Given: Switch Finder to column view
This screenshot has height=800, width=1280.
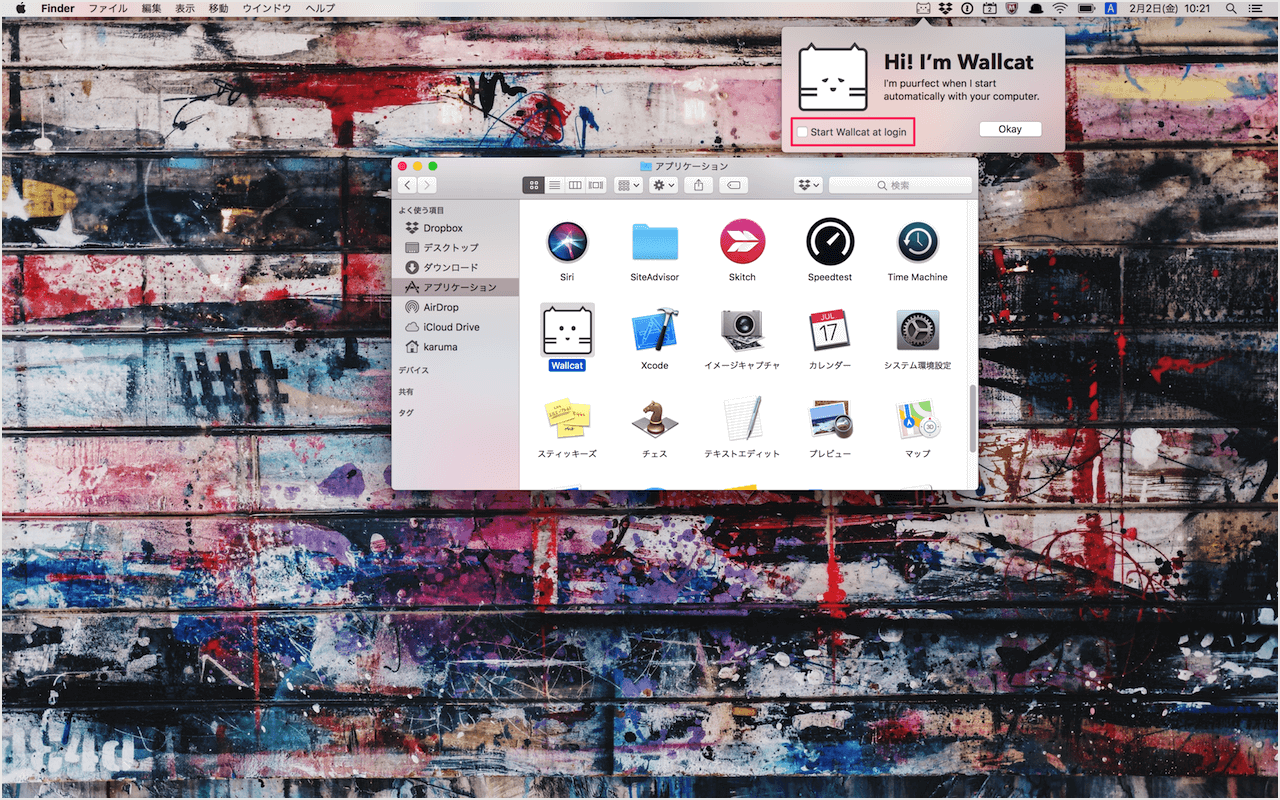Looking at the screenshot, I should 575,185.
